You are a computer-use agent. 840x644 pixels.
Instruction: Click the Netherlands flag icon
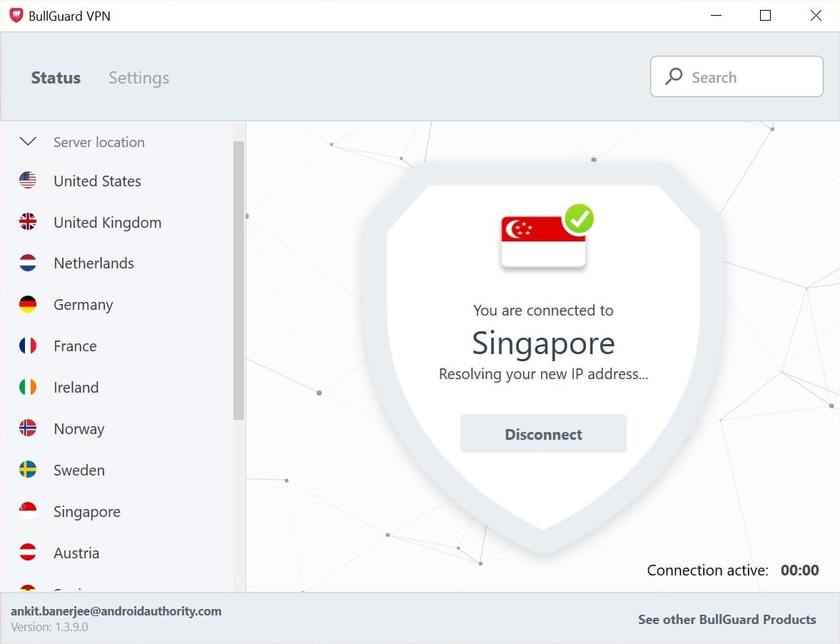pyautogui.click(x=28, y=263)
